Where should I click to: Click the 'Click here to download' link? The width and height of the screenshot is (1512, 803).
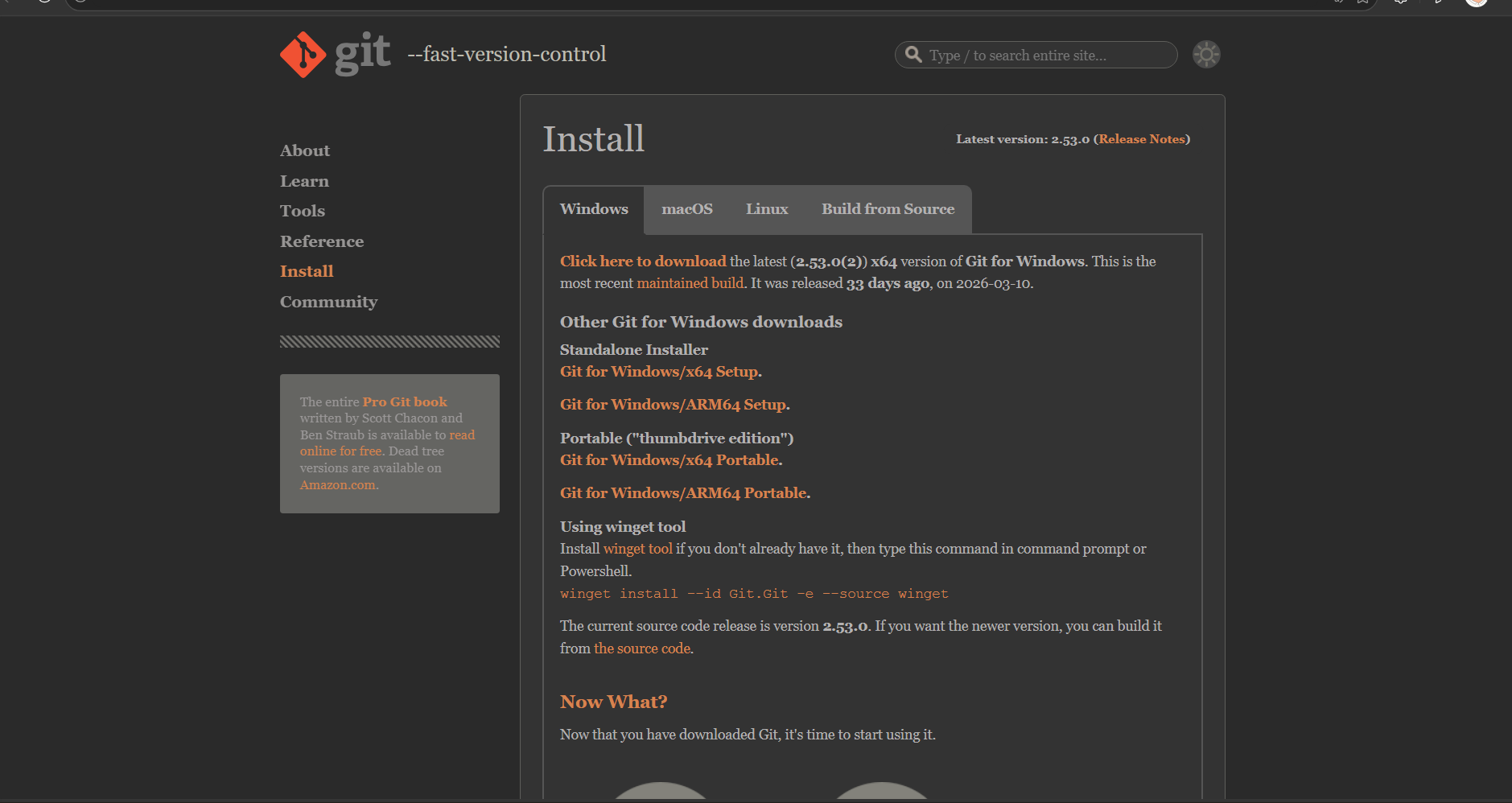pyautogui.click(x=643, y=261)
